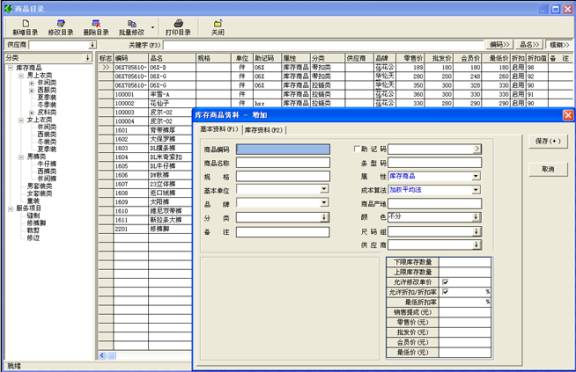Click the 规格 input field in dialog
The height and width of the screenshot is (372, 576).
(x=283, y=176)
